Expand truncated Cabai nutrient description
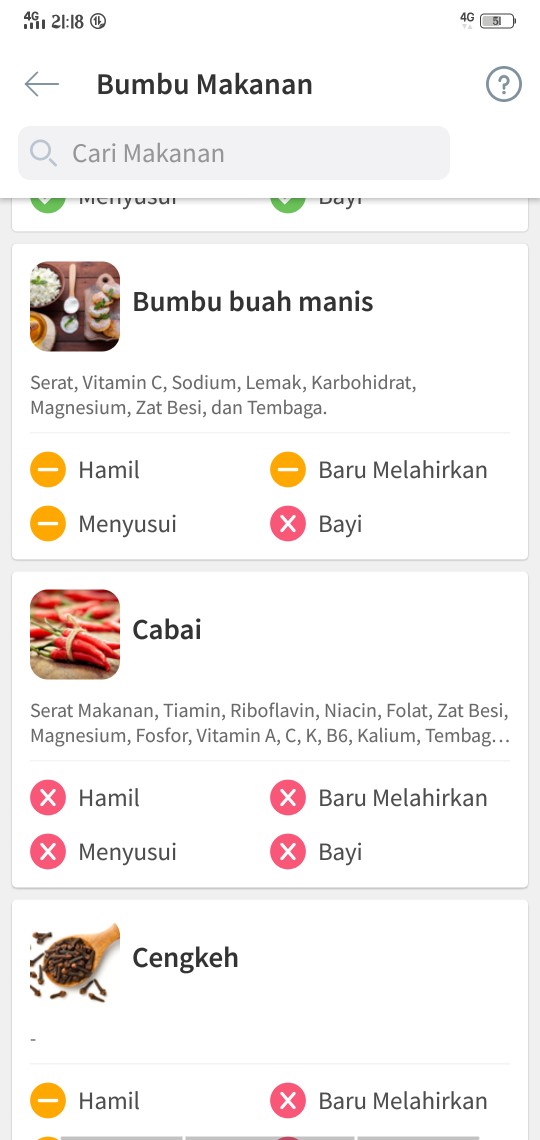The image size is (540, 1140). click(270, 722)
